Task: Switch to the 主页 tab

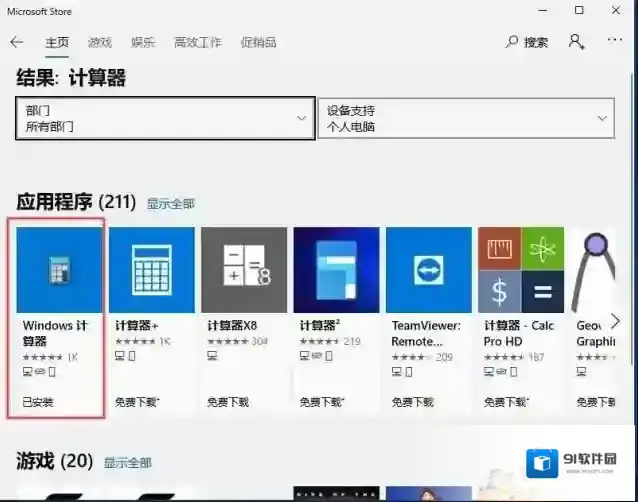Action: [x=57, y=43]
